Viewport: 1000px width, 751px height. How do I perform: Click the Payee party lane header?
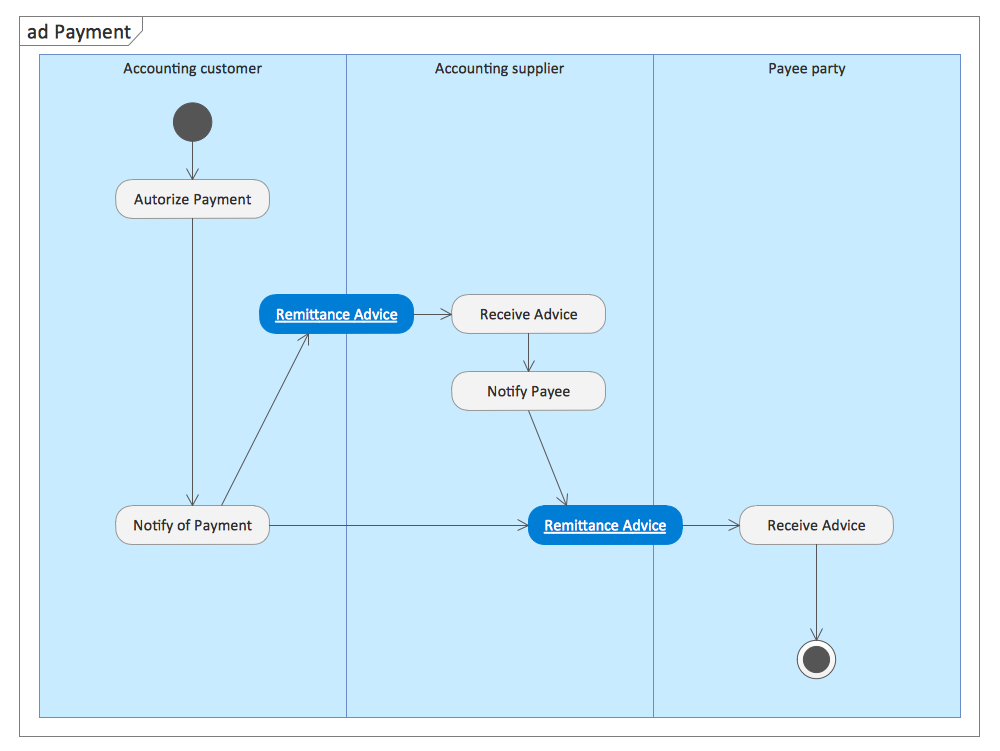tap(807, 68)
